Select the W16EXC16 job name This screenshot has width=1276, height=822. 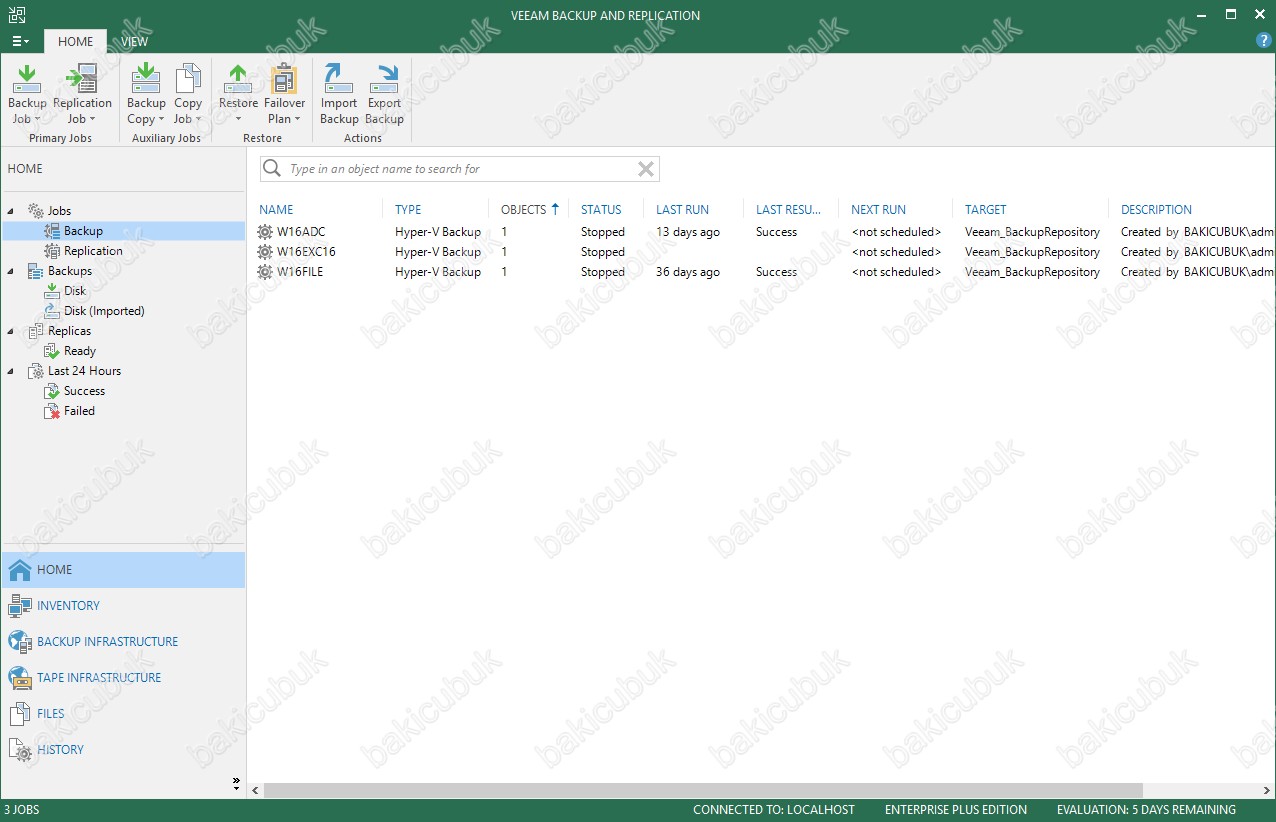(x=306, y=252)
